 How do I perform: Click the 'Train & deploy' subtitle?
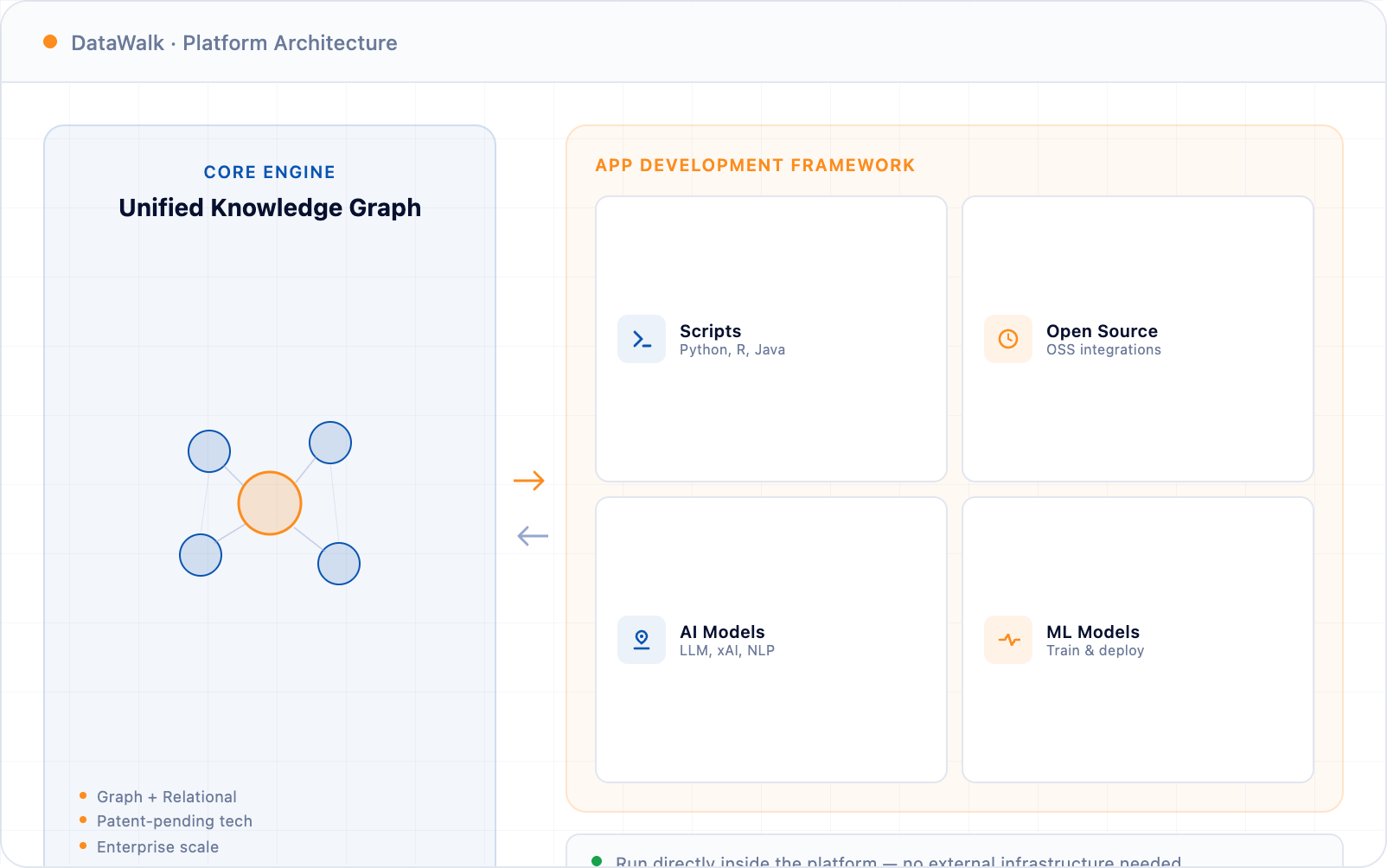(x=1095, y=651)
